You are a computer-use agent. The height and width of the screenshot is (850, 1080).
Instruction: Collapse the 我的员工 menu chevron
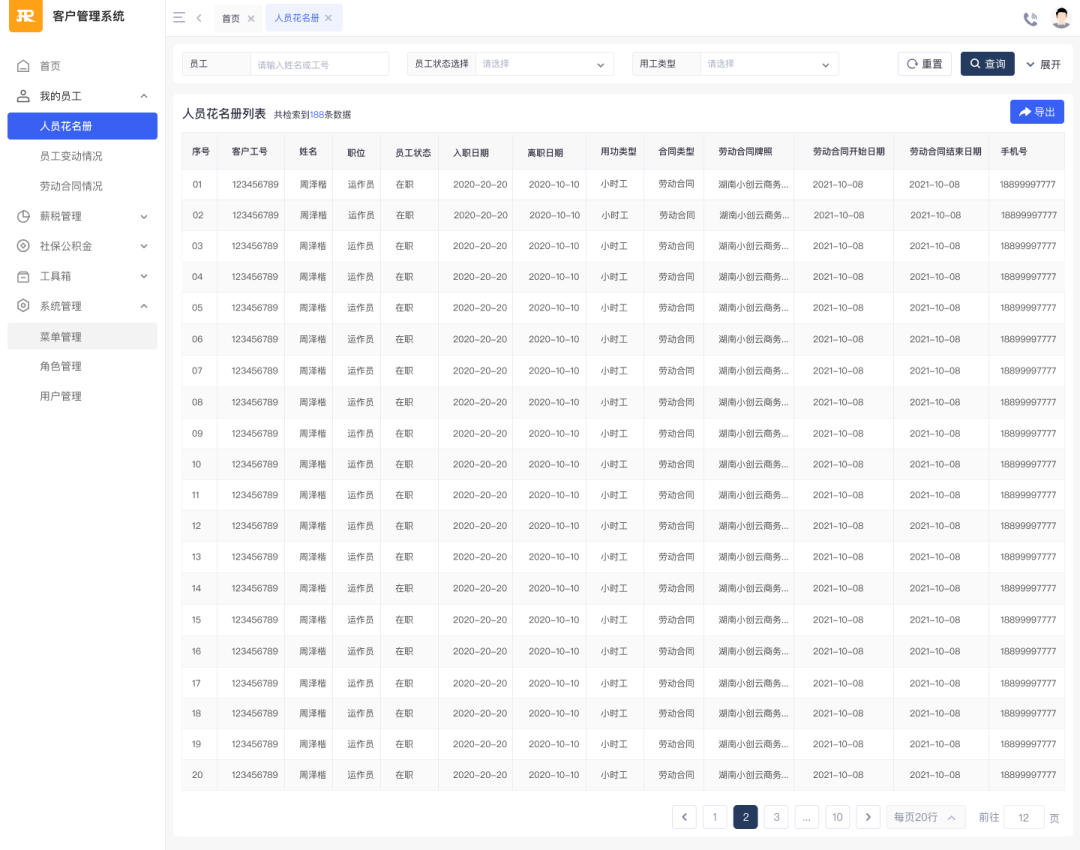coord(144,96)
